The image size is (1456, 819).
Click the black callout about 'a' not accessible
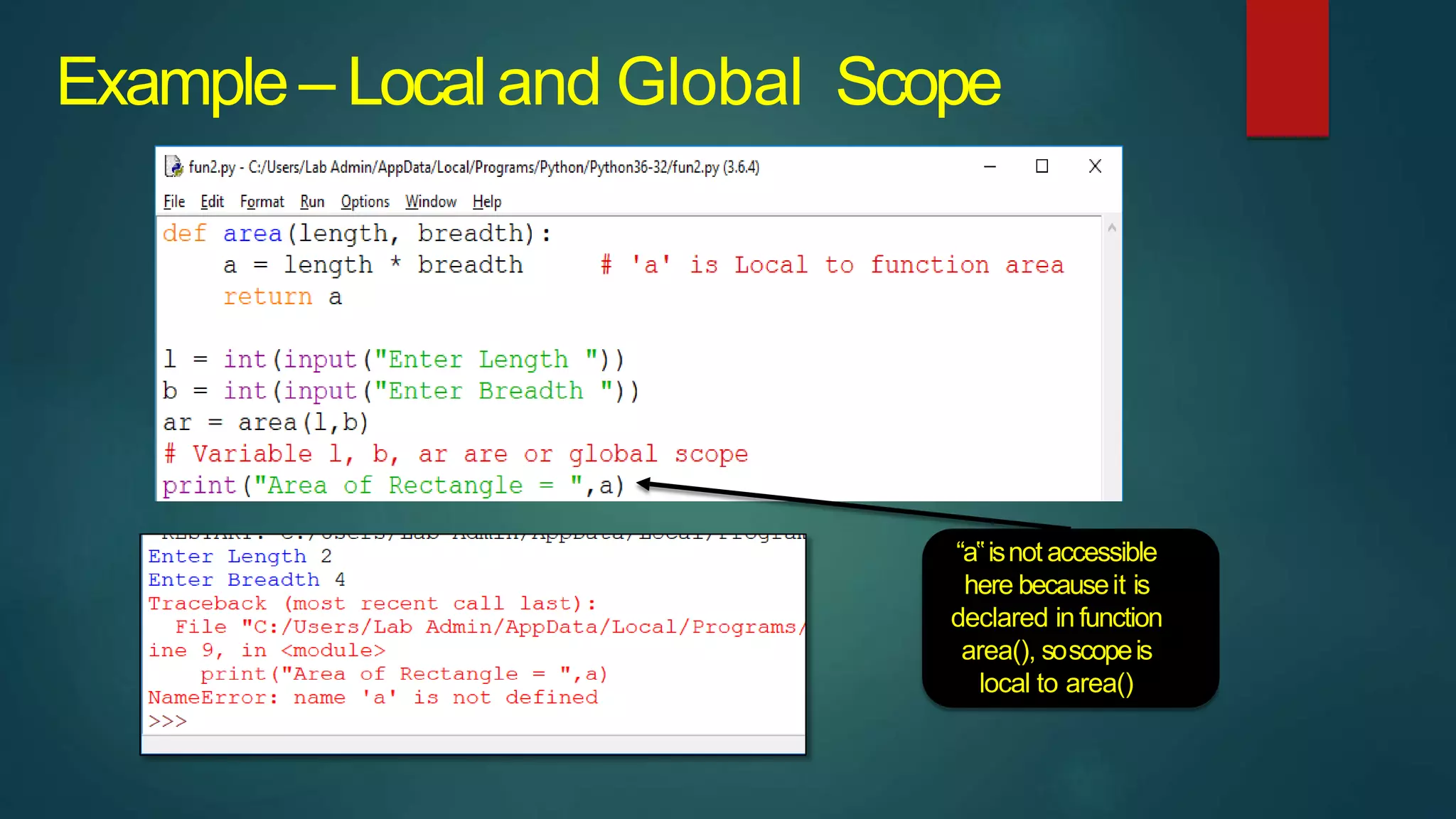pyautogui.click(x=1070, y=618)
